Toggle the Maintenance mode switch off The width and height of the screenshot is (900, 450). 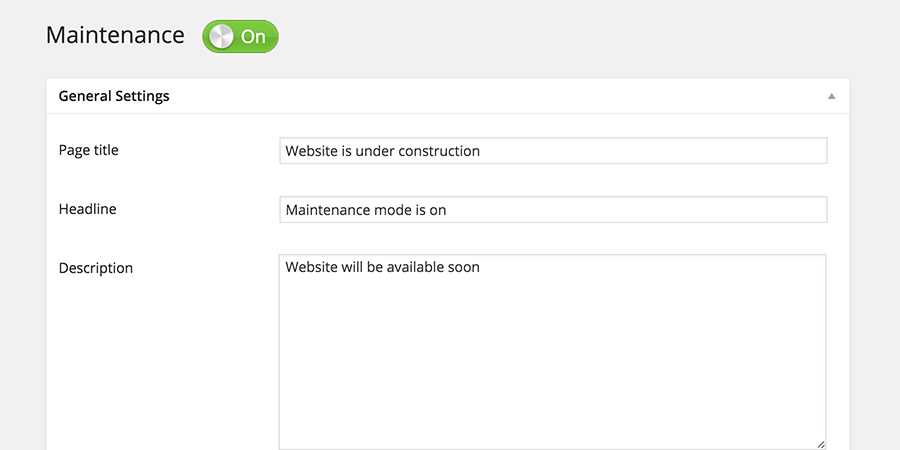tap(240, 37)
